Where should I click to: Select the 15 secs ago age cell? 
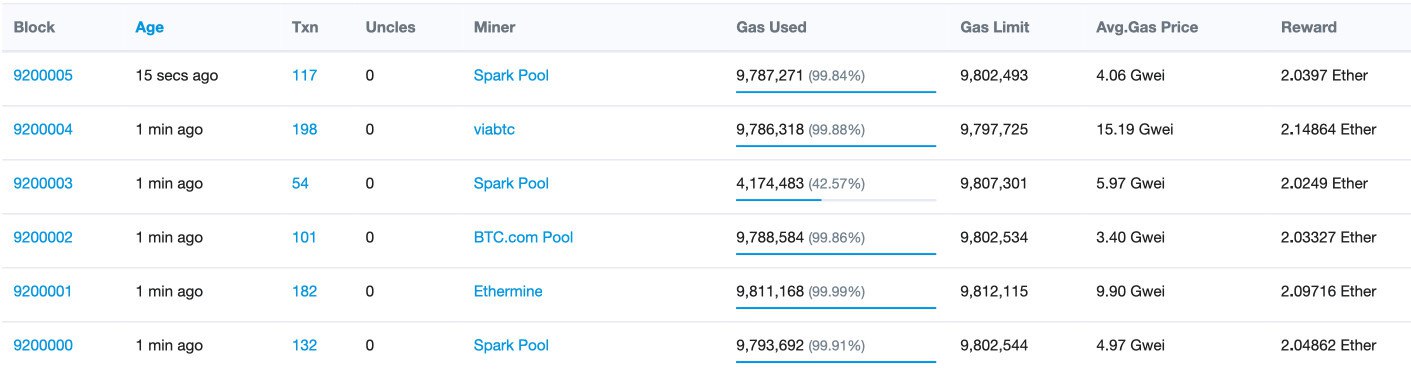177,75
